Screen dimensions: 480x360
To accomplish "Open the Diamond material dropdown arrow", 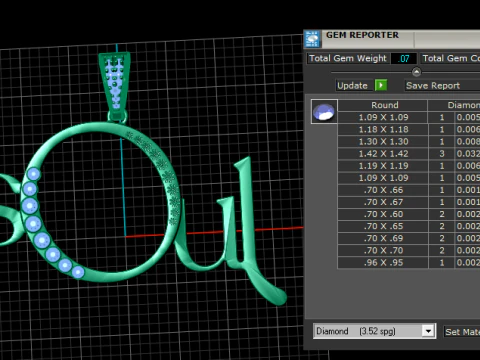I will click(428, 331).
